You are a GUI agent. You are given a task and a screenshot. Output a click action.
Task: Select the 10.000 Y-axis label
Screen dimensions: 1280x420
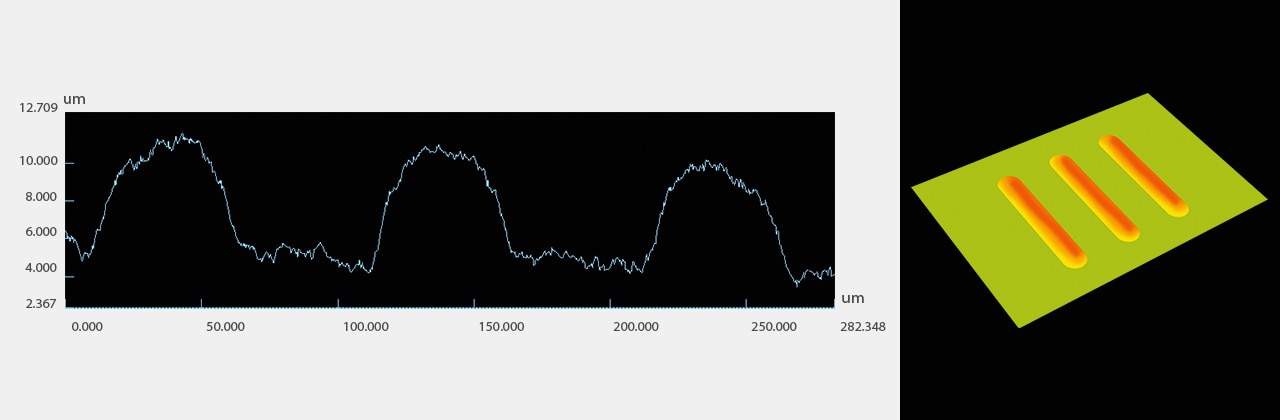pyautogui.click(x=41, y=162)
